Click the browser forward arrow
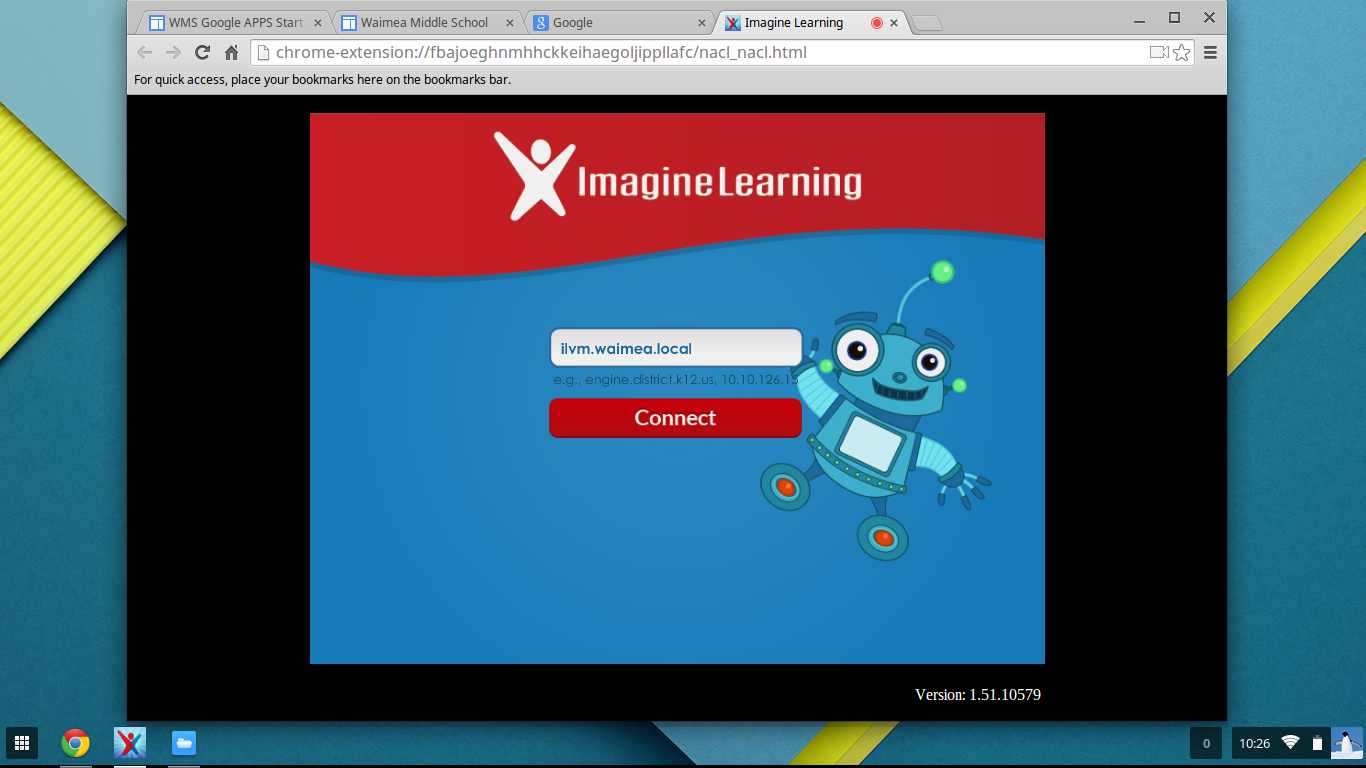The height and width of the screenshot is (768, 1366). tap(173, 53)
